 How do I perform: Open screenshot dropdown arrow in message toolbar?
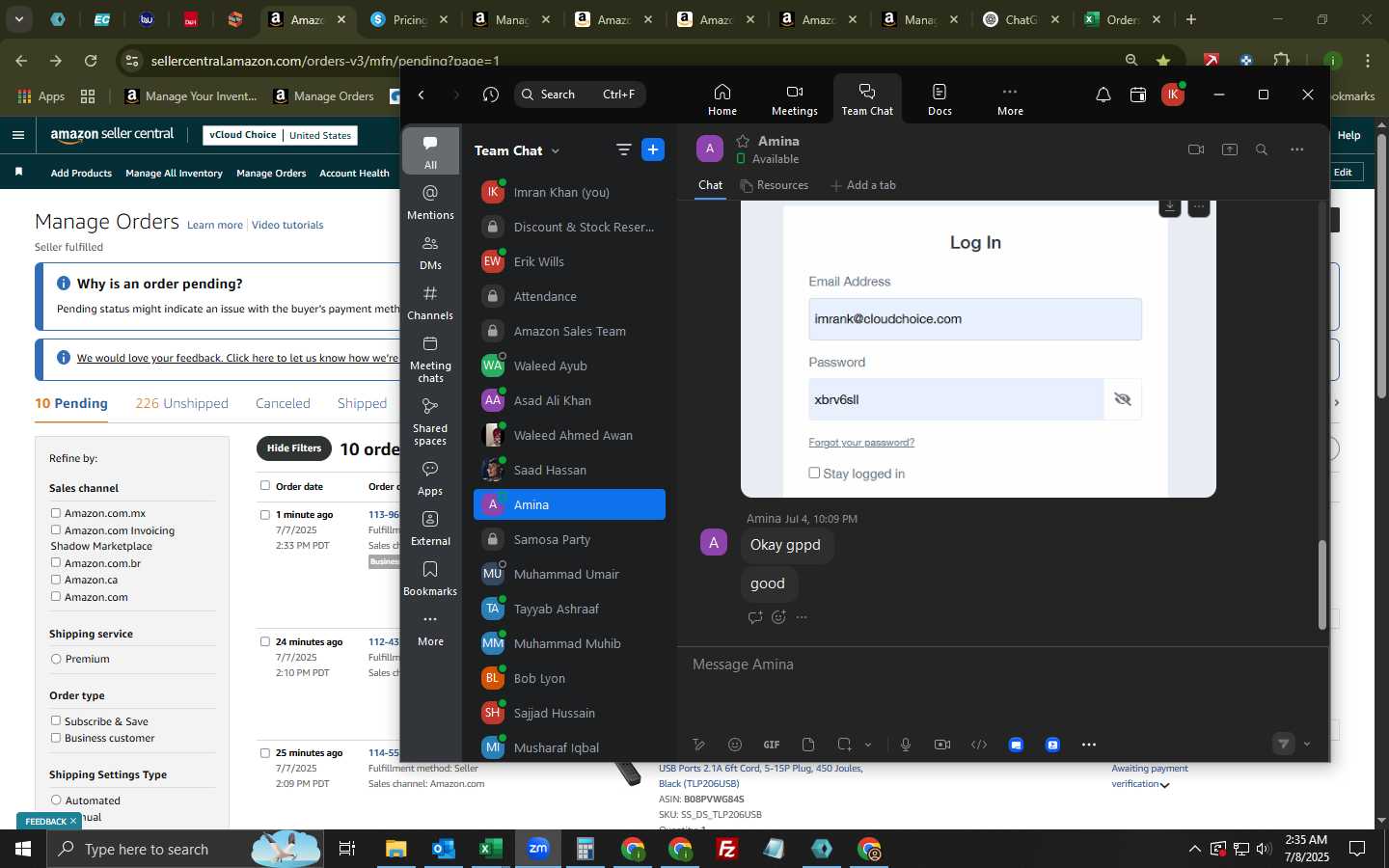[x=868, y=745]
